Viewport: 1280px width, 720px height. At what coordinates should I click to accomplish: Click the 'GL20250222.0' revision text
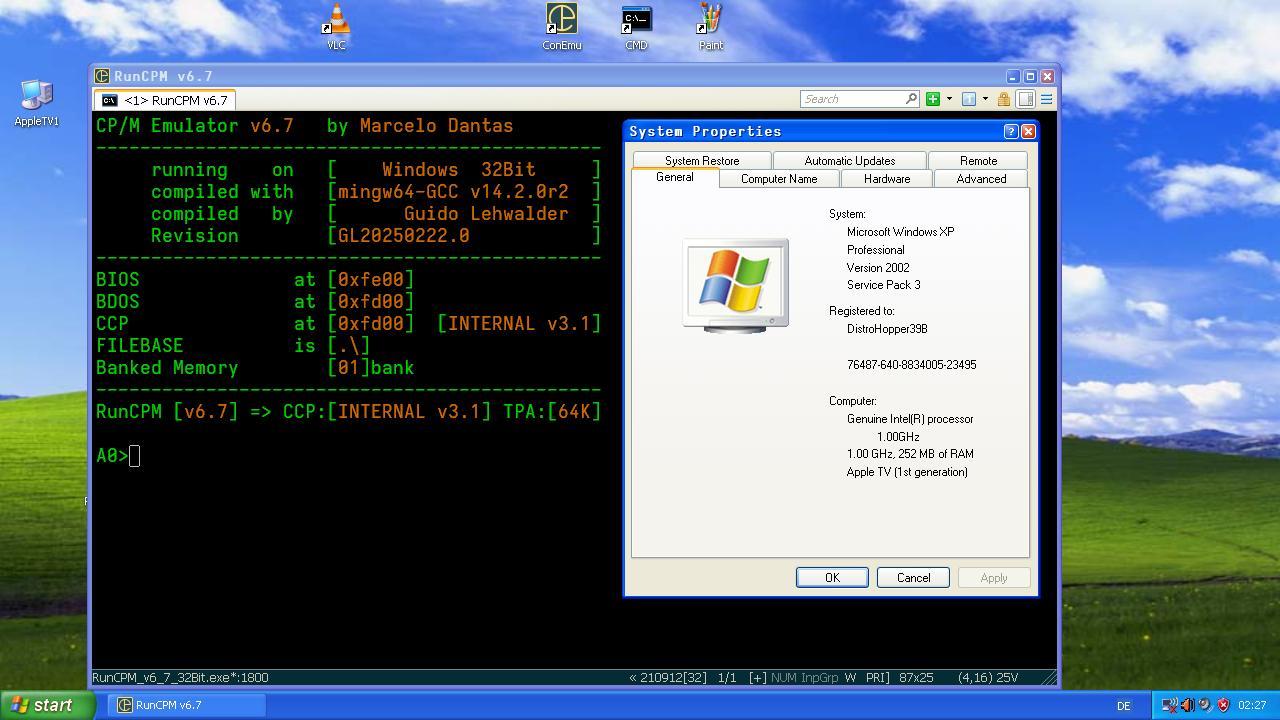point(404,236)
